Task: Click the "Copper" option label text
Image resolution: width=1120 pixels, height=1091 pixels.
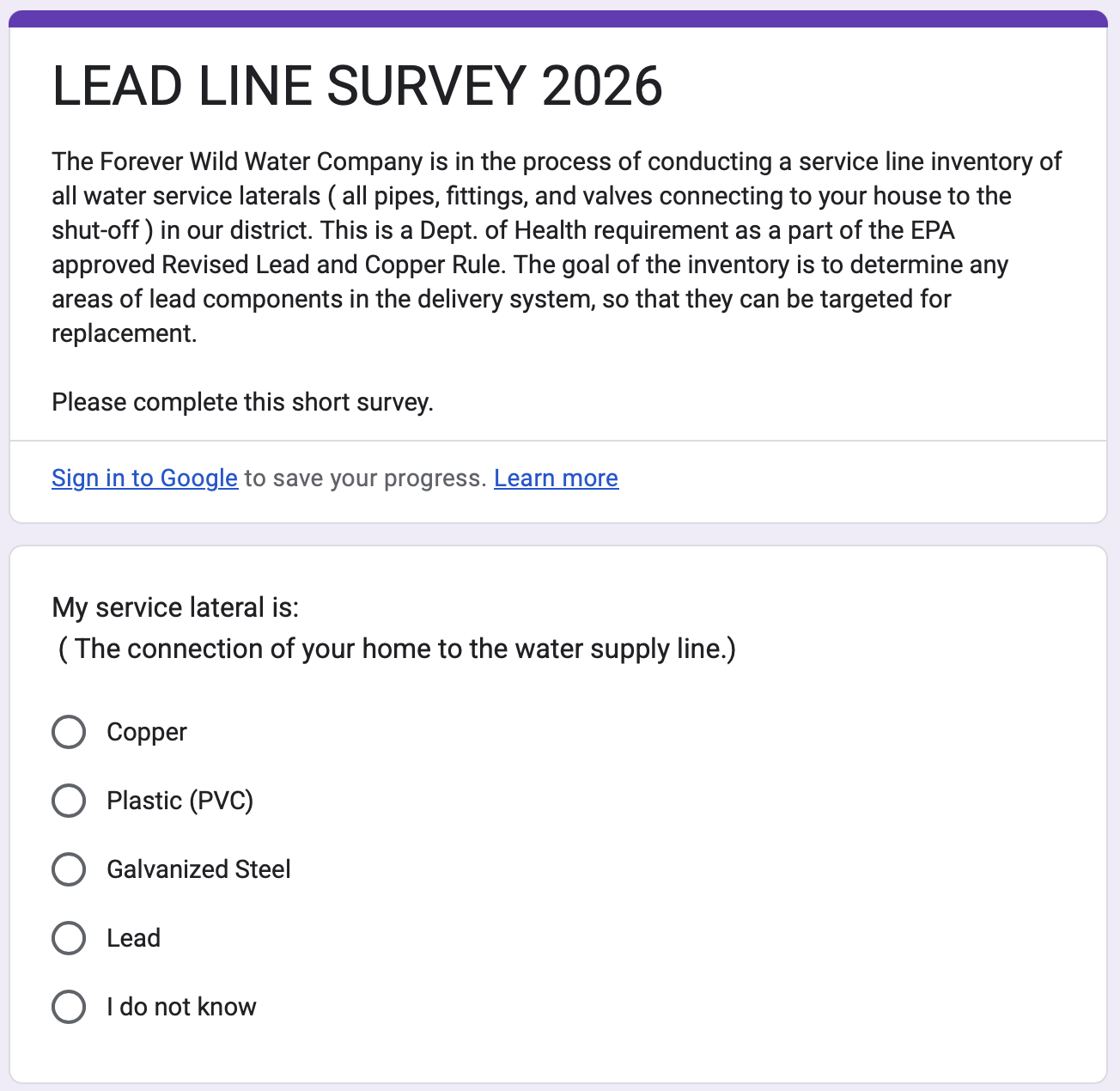Action: coord(147,732)
